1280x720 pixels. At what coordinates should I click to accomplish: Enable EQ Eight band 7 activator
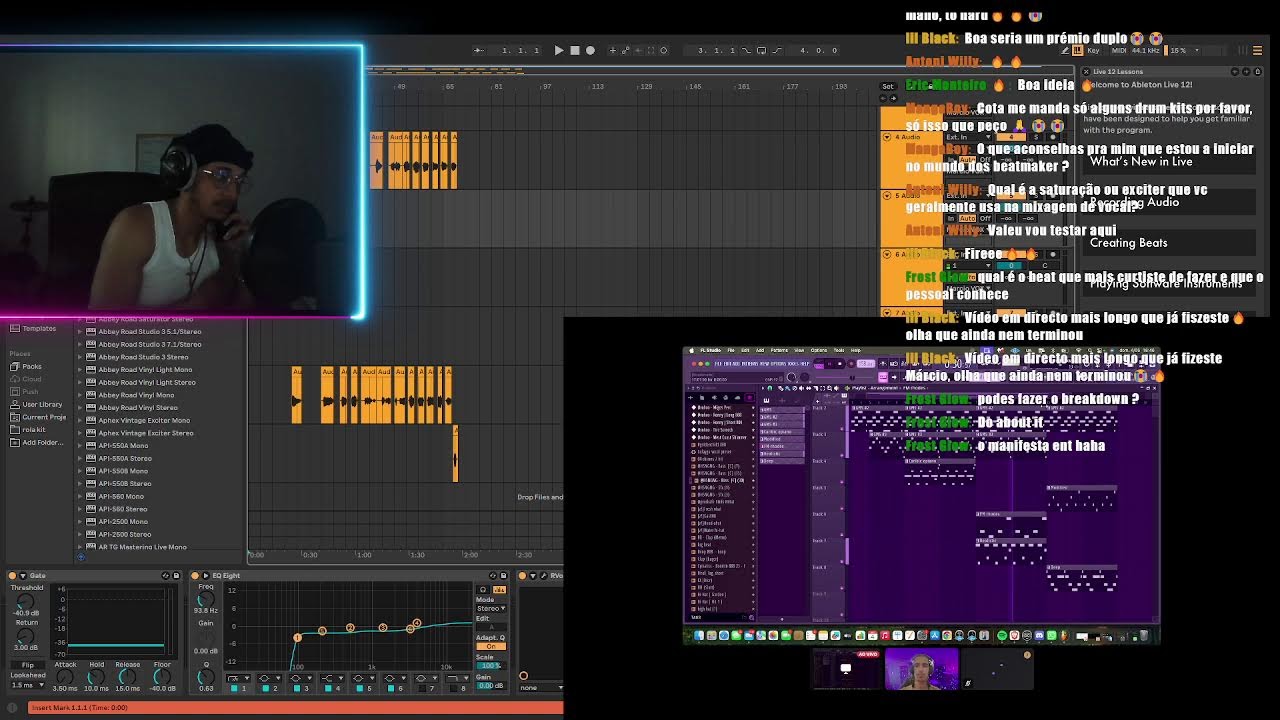[x=422, y=689]
